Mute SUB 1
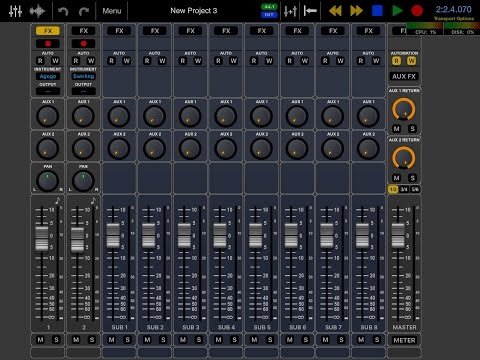 tap(112, 340)
